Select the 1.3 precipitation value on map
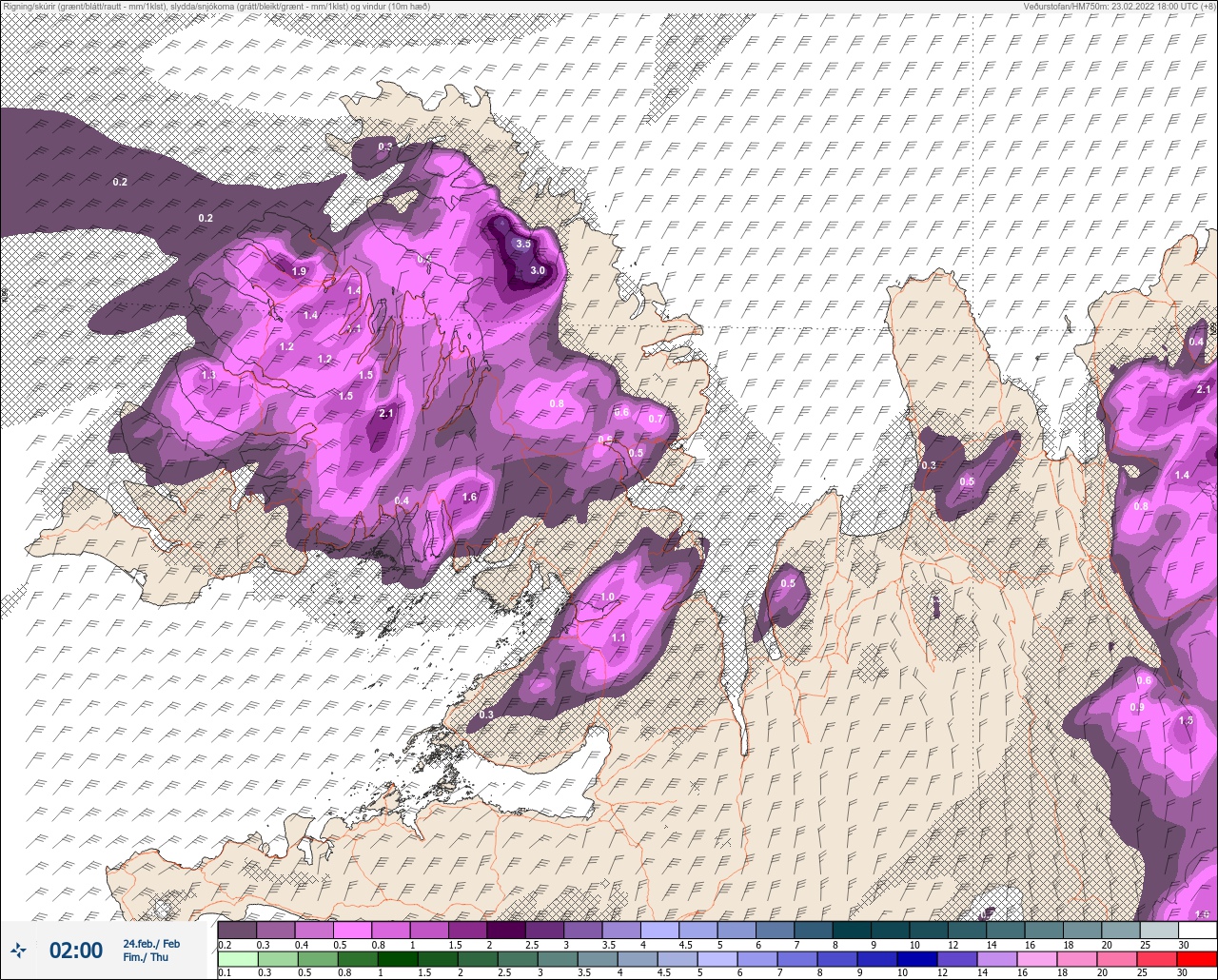The width and height of the screenshot is (1218, 980). 209,376
